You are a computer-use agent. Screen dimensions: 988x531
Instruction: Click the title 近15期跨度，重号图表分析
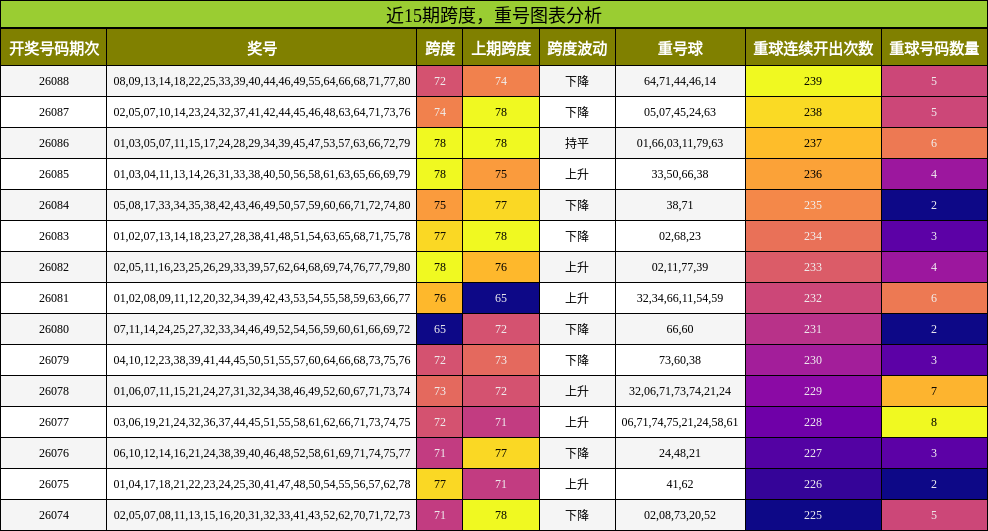click(493, 14)
